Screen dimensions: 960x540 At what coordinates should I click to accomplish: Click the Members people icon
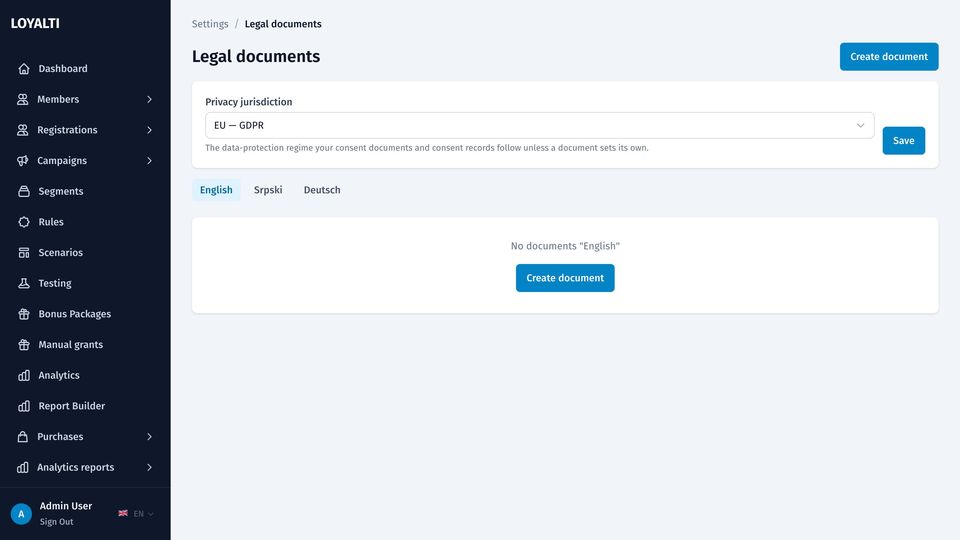click(23, 99)
